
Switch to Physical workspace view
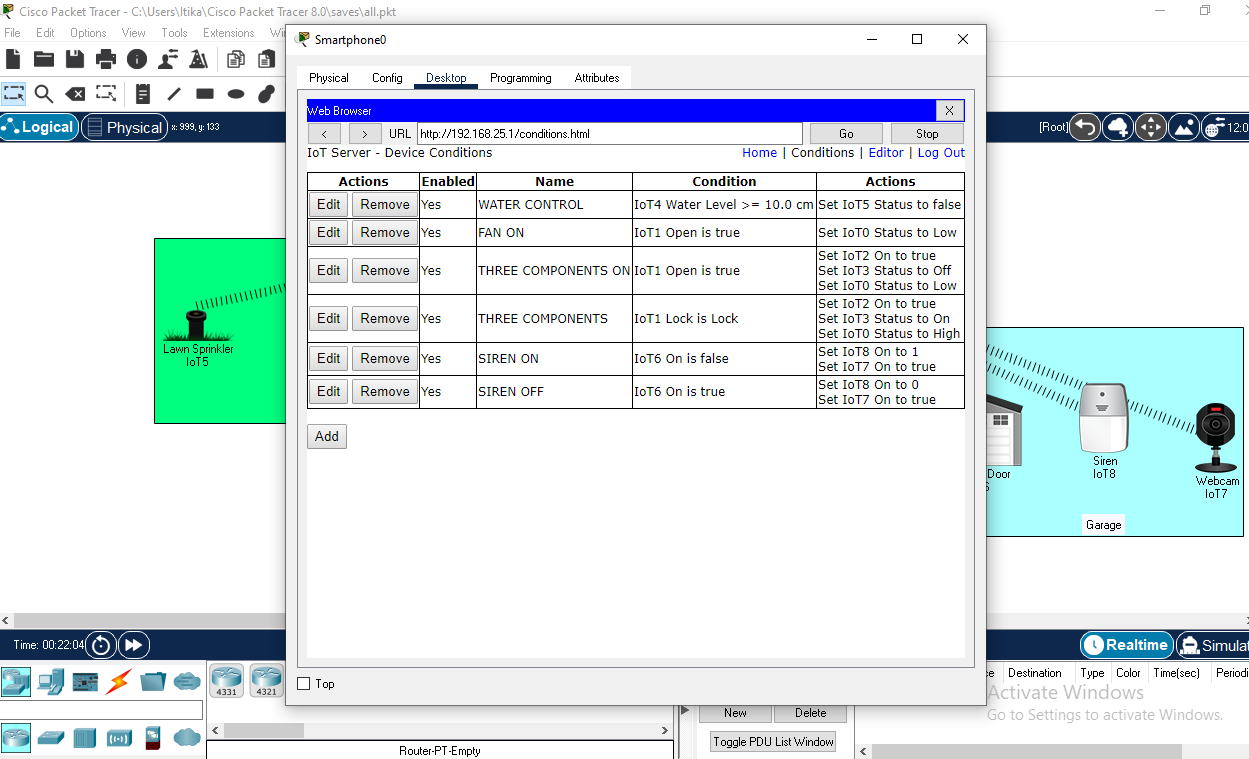coord(124,127)
